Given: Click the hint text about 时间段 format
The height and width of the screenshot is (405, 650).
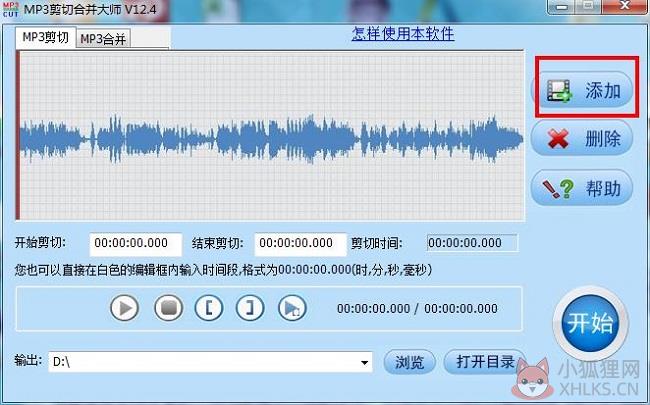Looking at the screenshot, I should [x=223, y=270].
